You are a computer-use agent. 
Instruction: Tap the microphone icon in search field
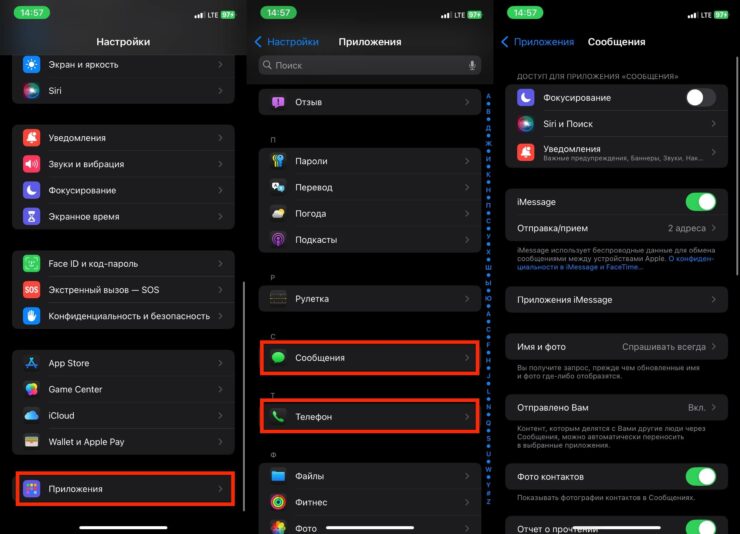pyautogui.click(x=472, y=65)
